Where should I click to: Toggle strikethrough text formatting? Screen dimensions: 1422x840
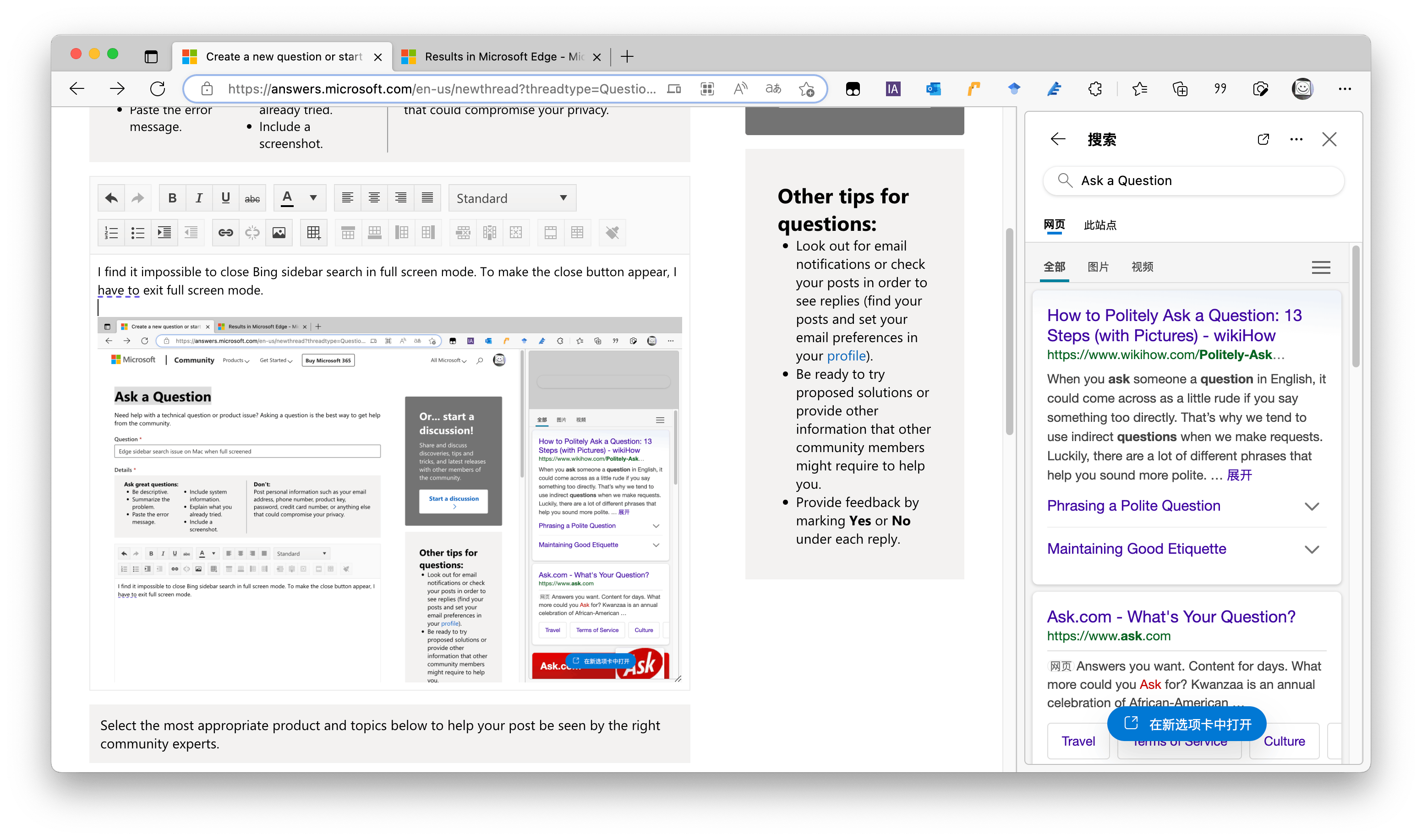pyautogui.click(x=252, y=198)
